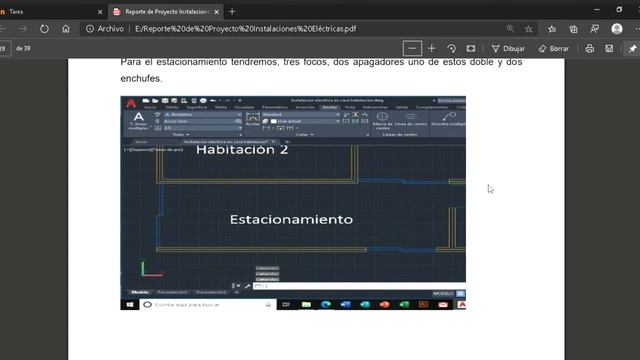Image resolution: width=640 pixels, height=360 pixels.
Task: Reload the page with the refresh icon
Action: pyautogui.click(x=44, y=29)
